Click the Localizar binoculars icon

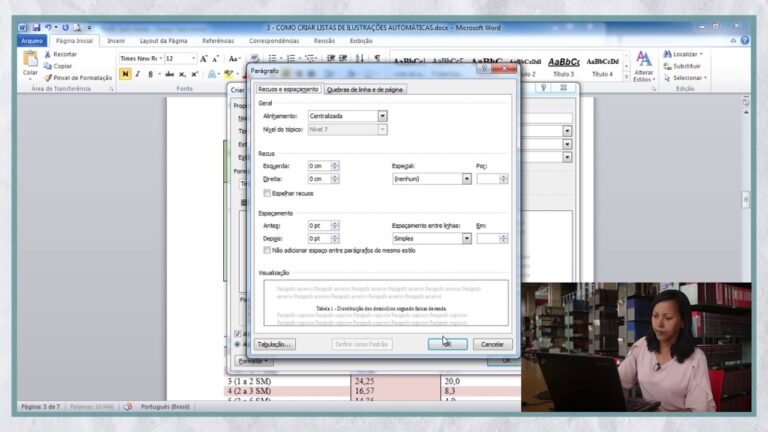[x=668, y=54]
